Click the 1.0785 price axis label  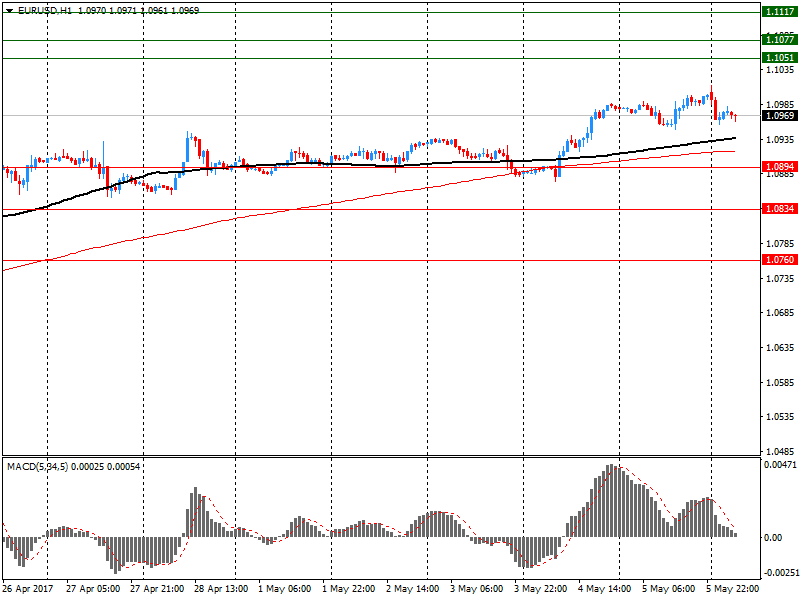[x=781, y=244]
